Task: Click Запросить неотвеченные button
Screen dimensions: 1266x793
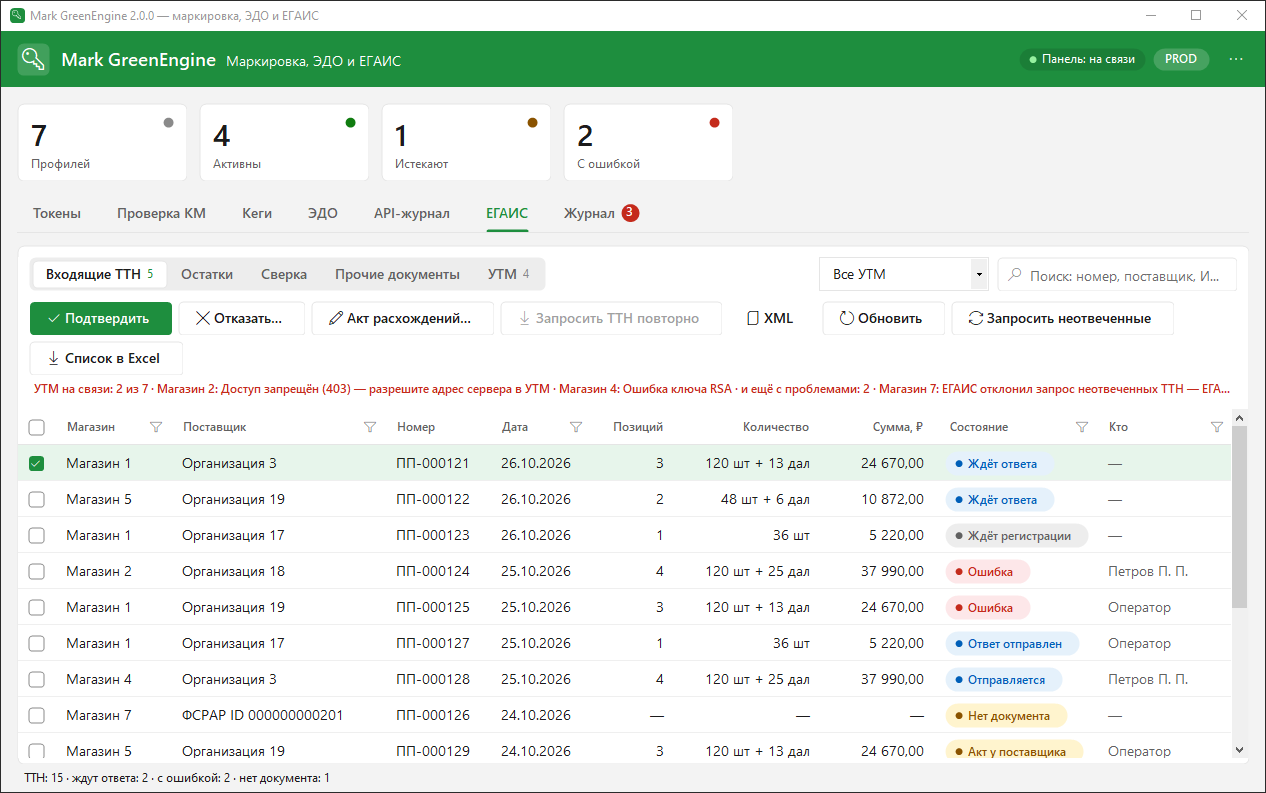Action: (x=1062, y=318)
